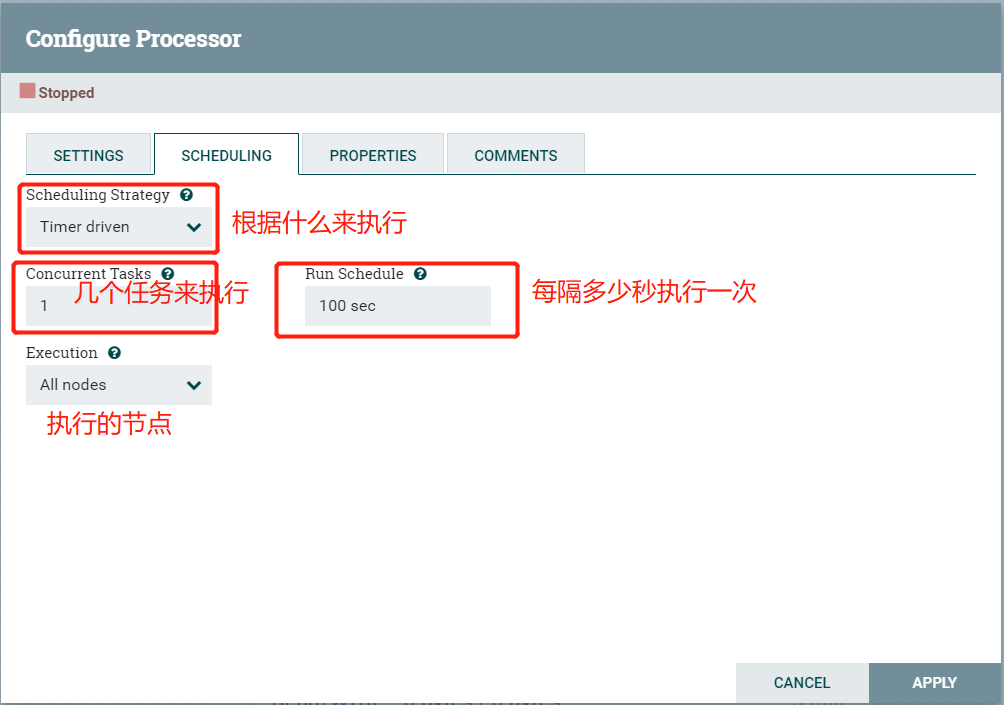
Task: Select the SCHEDULING tab
Action: (226, 155)
